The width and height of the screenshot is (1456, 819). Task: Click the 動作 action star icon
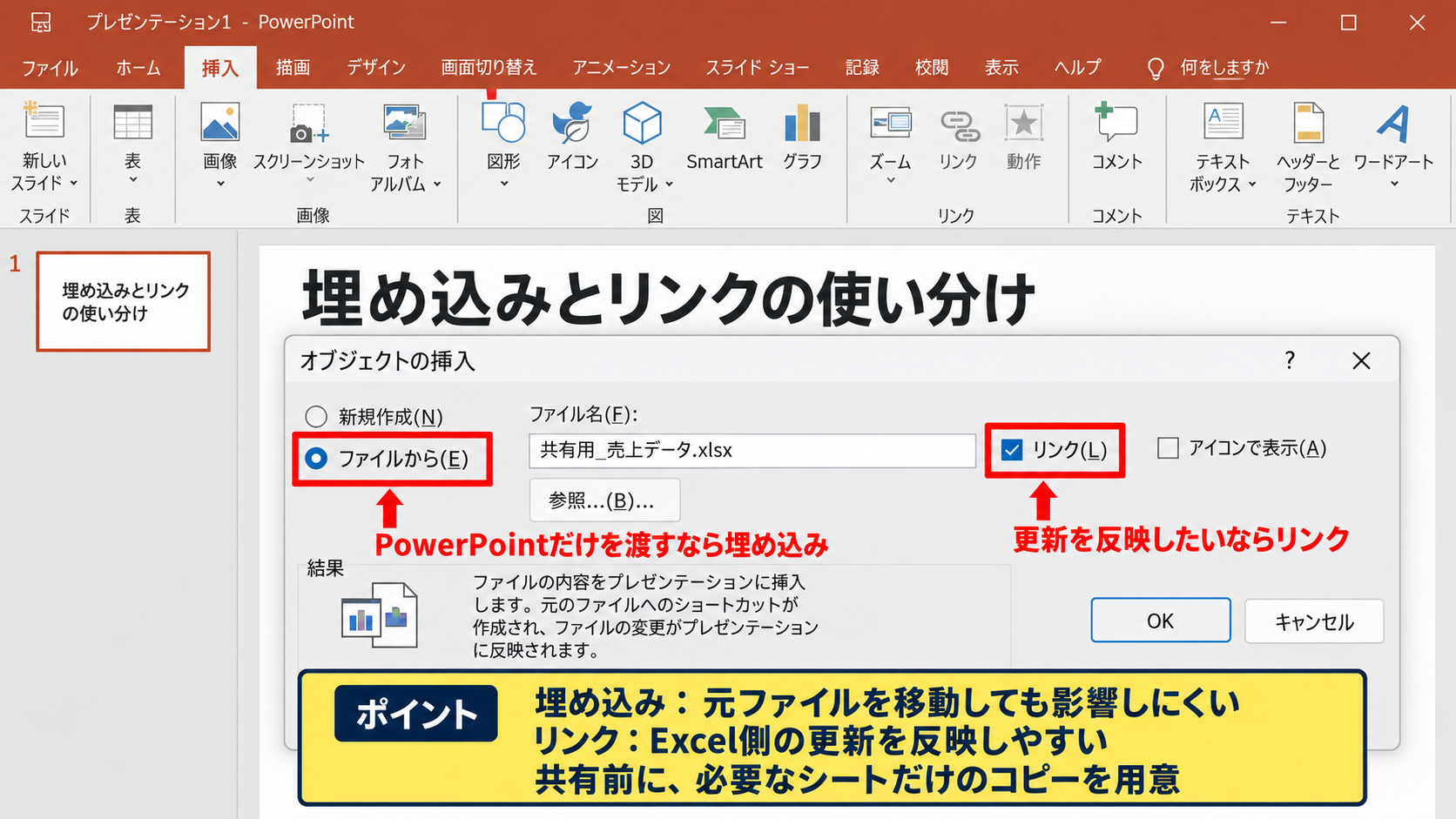pos(1024,123)
